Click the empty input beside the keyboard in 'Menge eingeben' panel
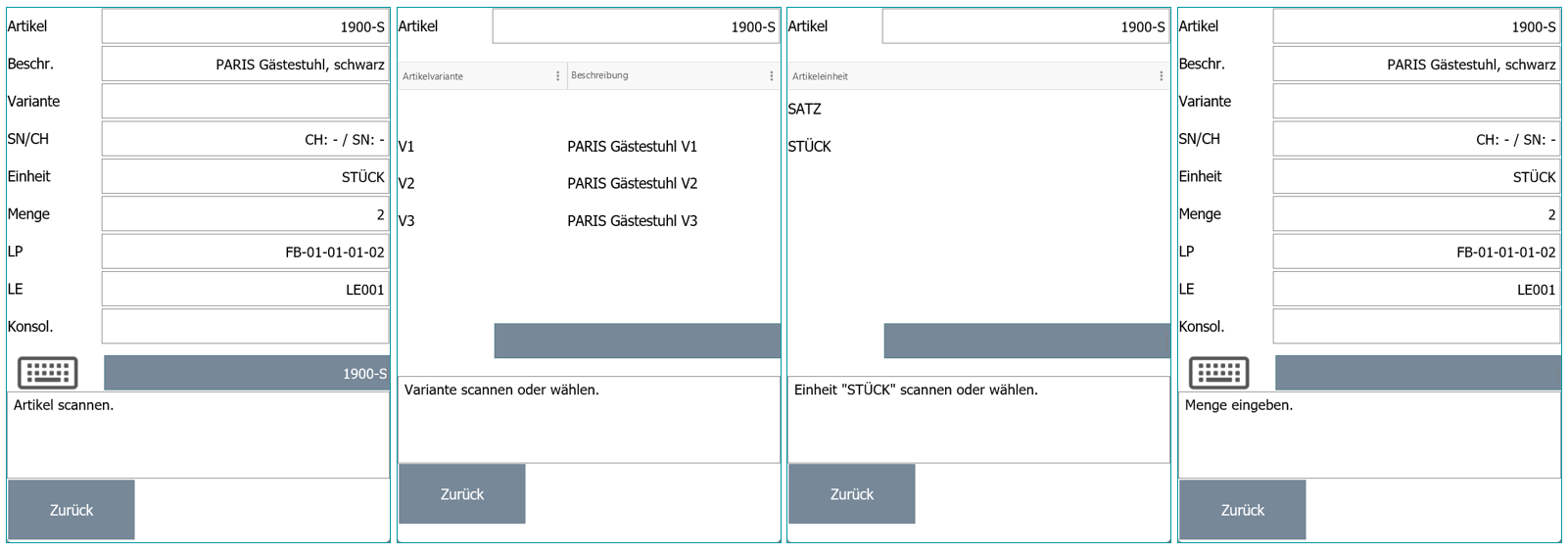Image resolution: width=1568 pixels, height=552 pixels. coord(1417,373)
